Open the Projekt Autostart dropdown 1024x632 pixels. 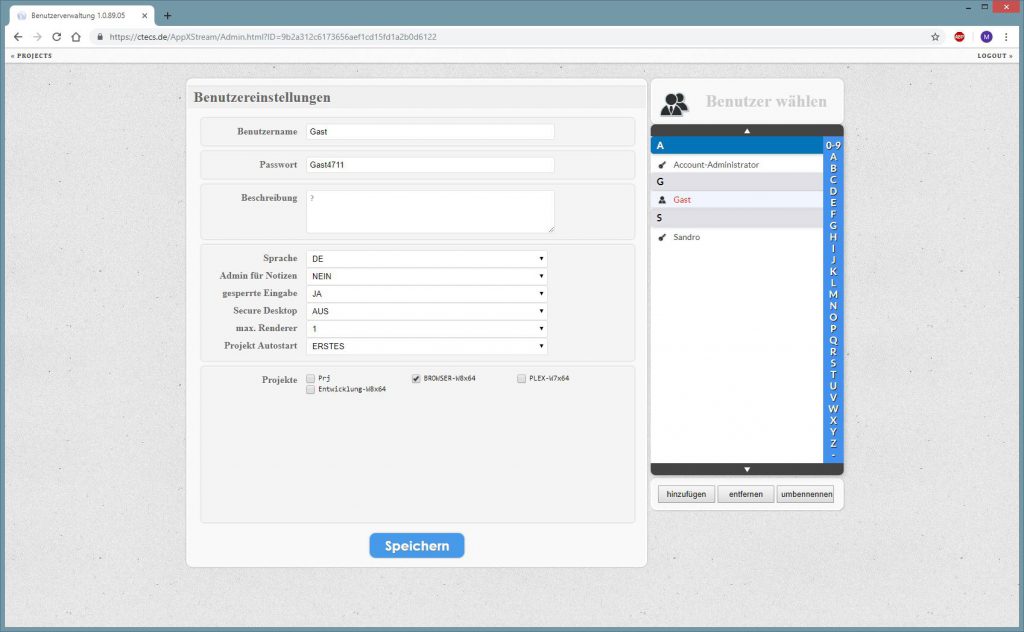click(x=427, y=346)
